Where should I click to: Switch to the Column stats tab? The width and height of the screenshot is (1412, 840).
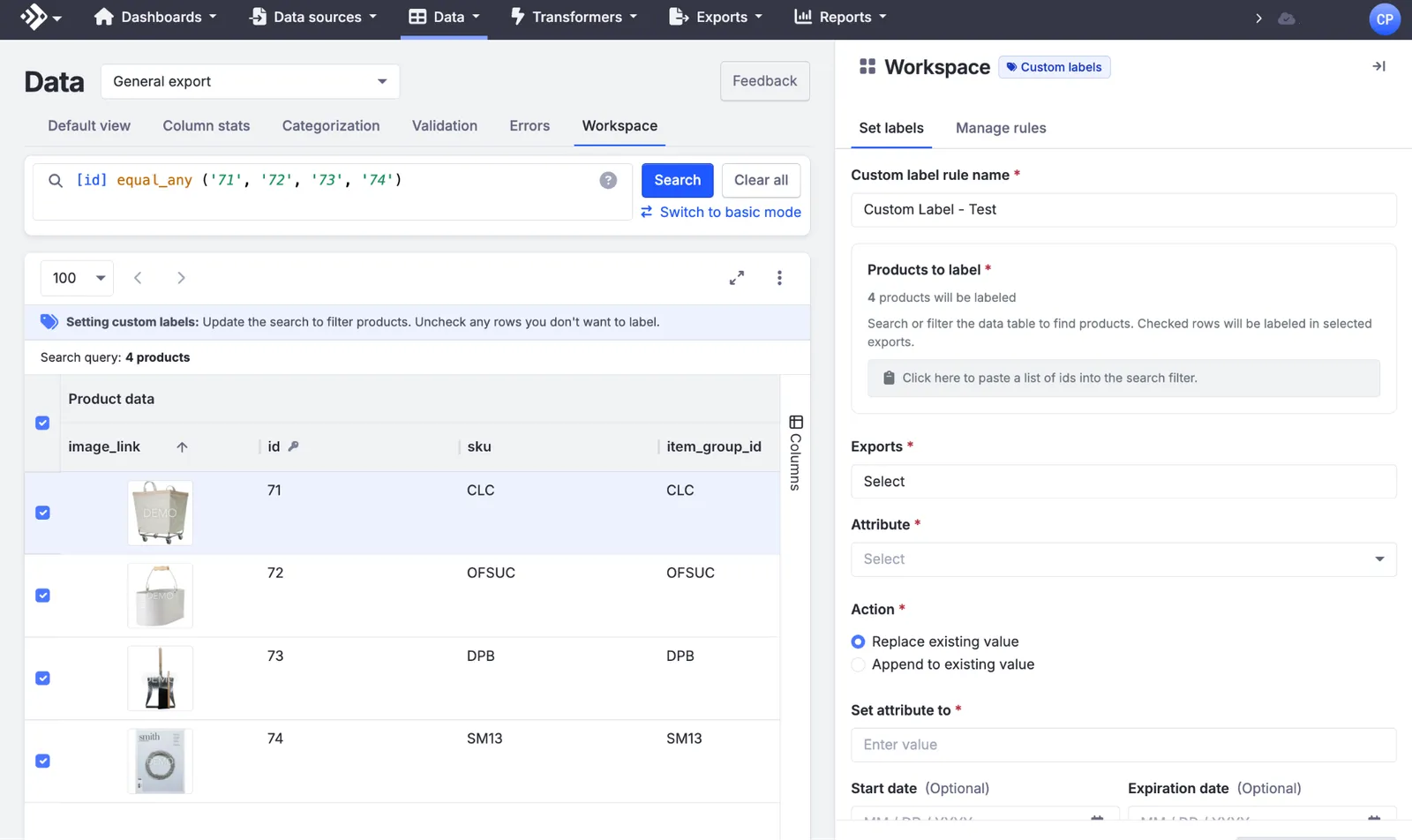[207, 126]
